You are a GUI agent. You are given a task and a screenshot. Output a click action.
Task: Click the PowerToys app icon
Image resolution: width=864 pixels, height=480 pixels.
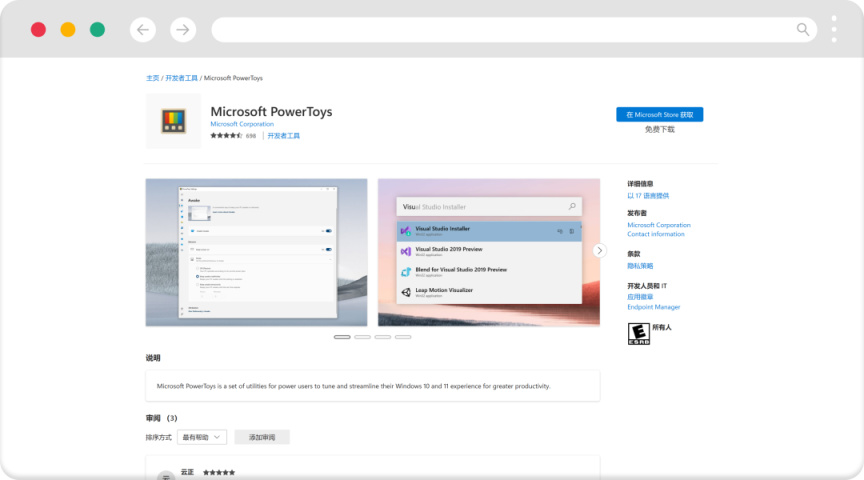173,121
